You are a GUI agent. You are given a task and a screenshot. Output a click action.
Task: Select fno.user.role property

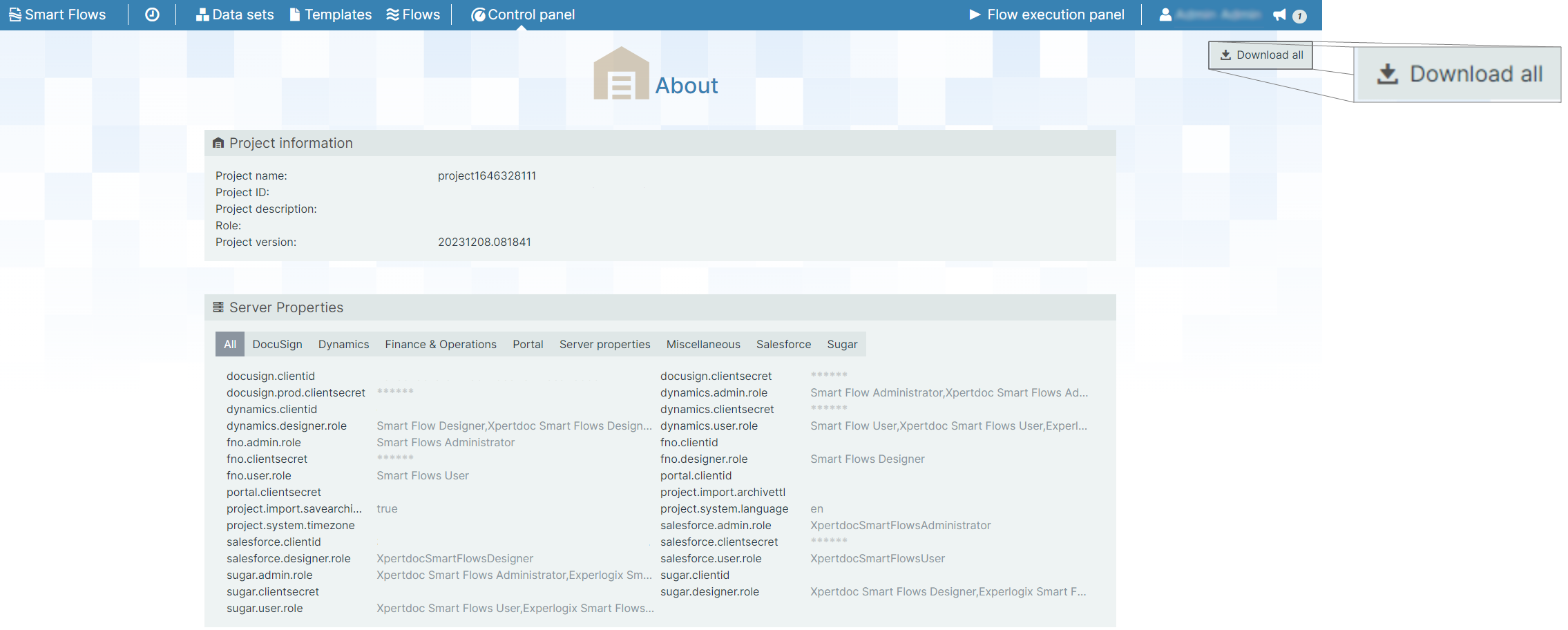click(x=259, y=475)
